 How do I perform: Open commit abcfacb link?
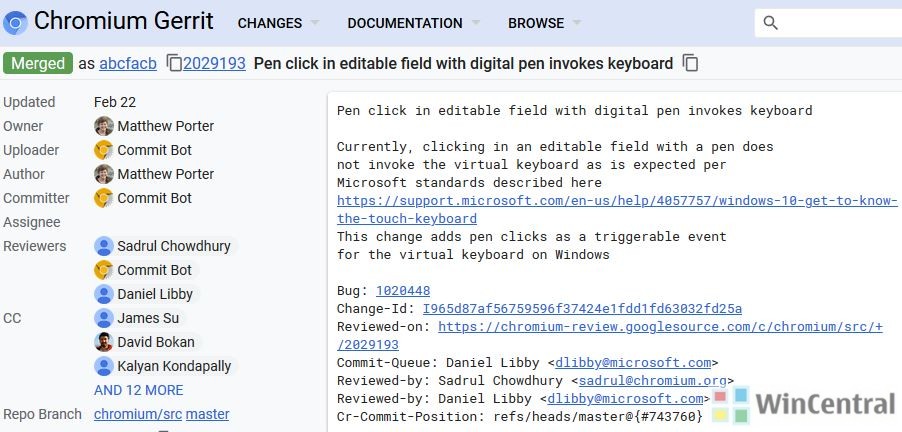click(128, 63)
